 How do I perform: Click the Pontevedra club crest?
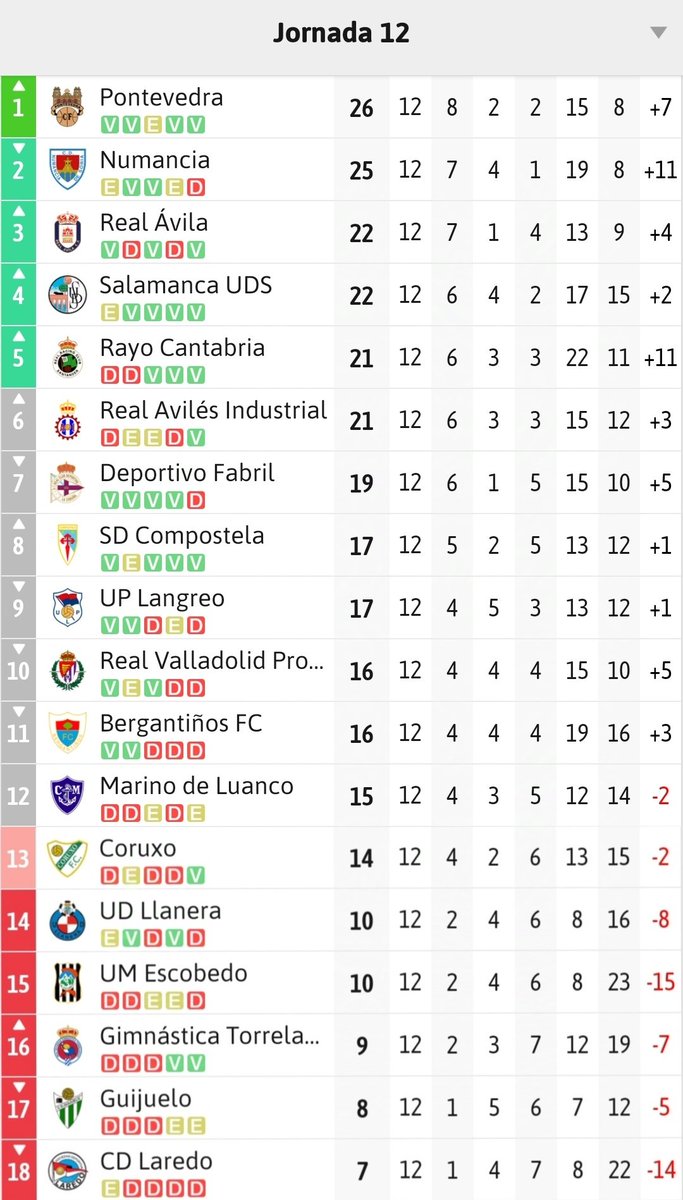click(68, 107)
